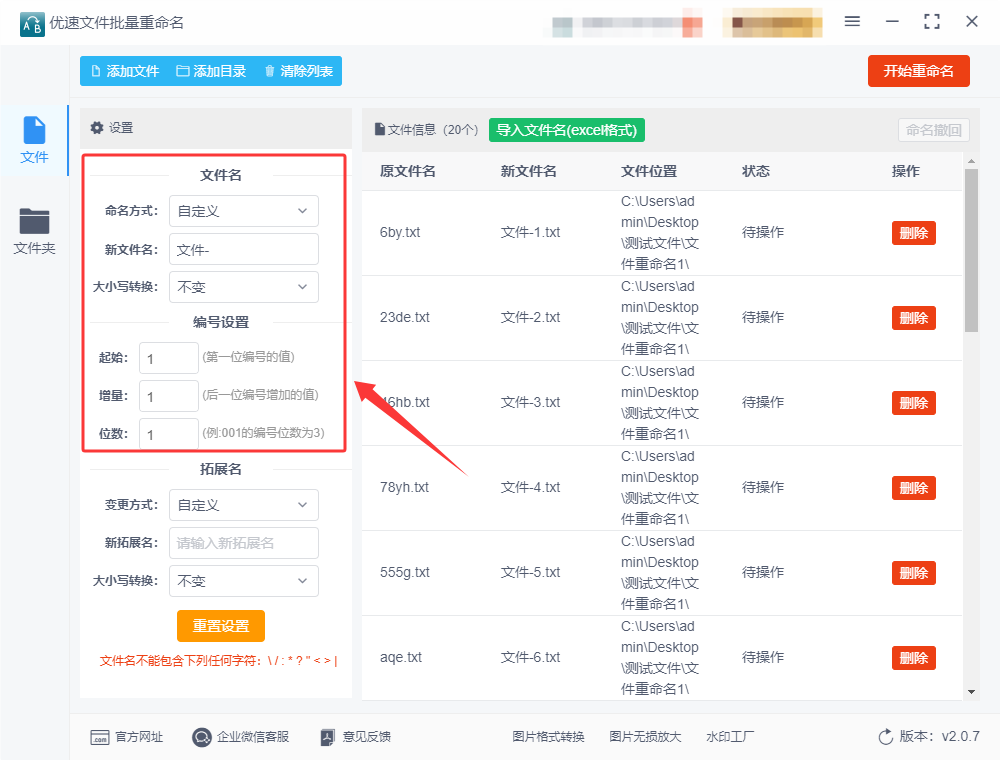Open 企业微信客服 link
The height and width of the screenshot is (760, 1000).
click(x=240, y=737)
